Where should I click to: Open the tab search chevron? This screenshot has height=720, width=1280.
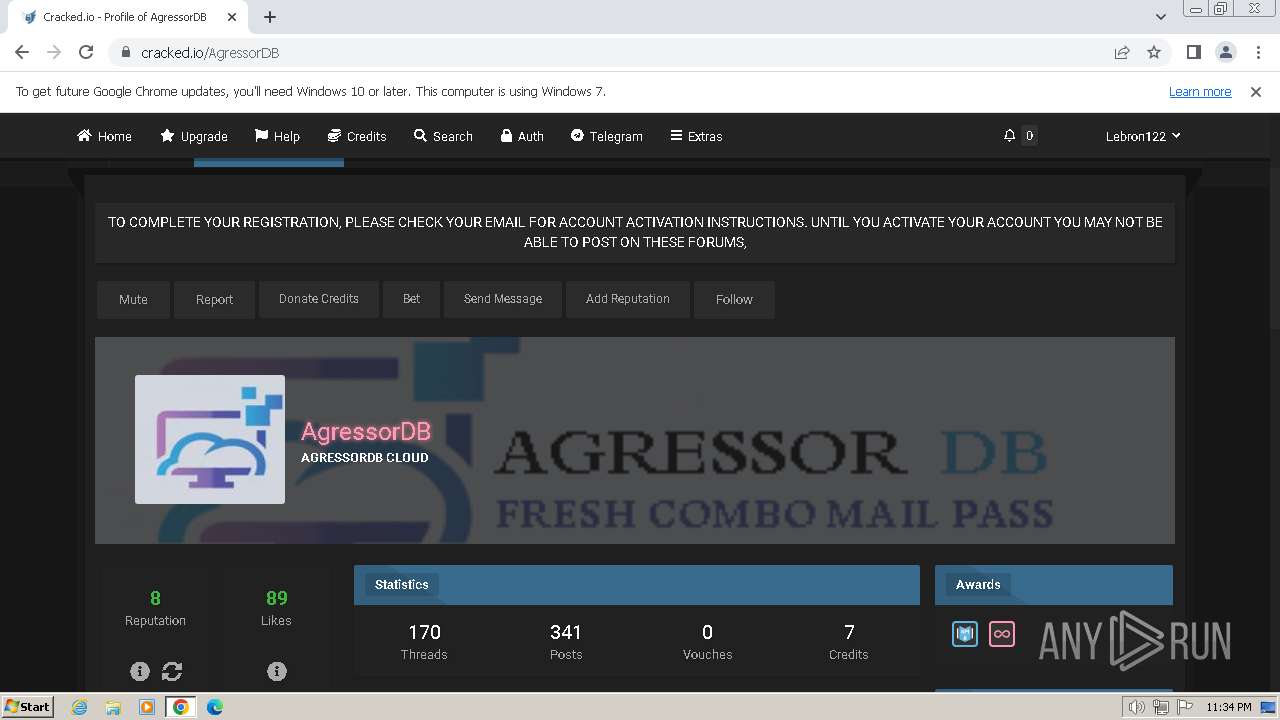tap(1160, 17)
